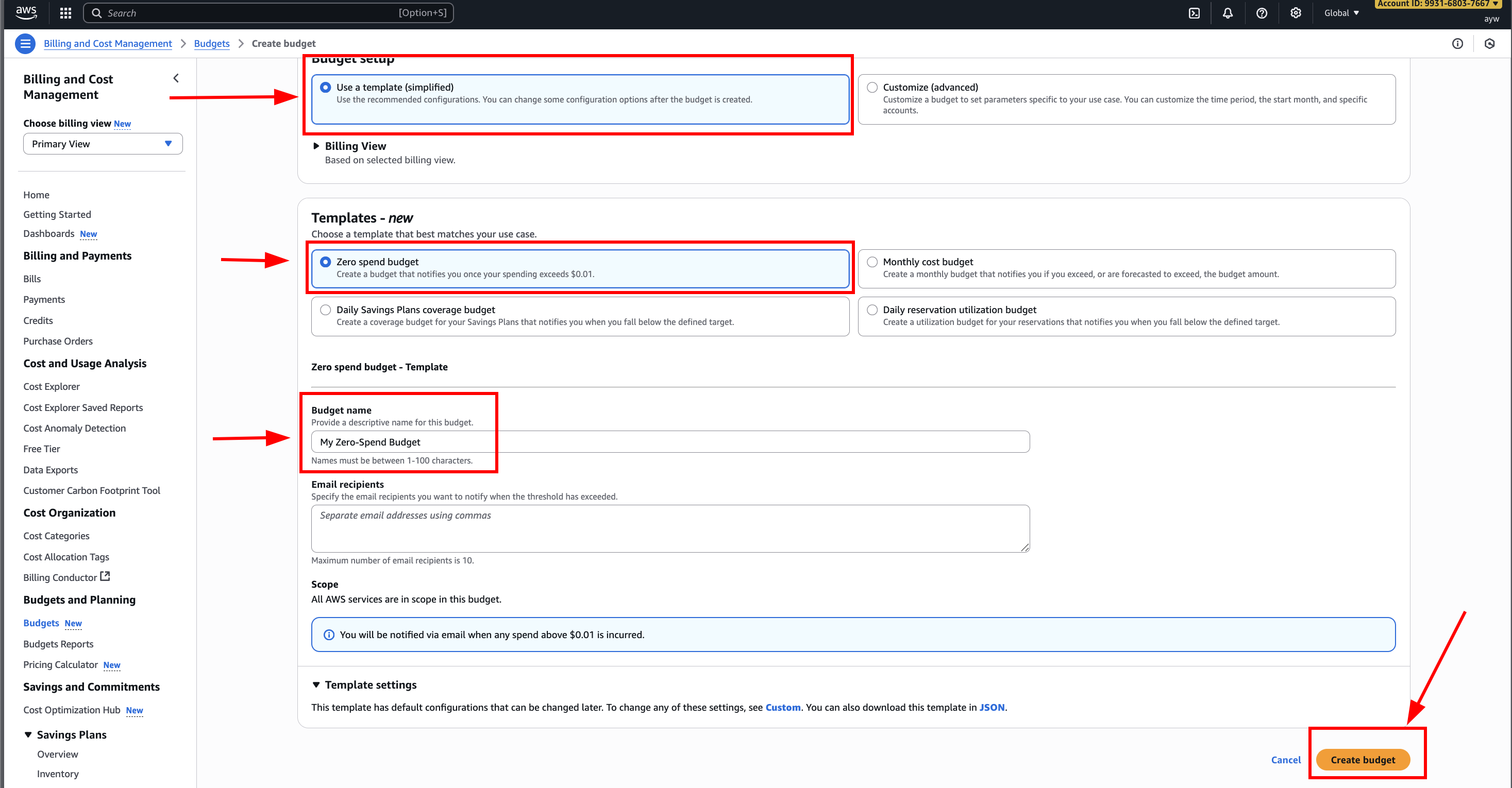This screenshot has width=1512, height=788.
Task: Collapse the Billing sidebar with chevron
Action: [x=176, y=78]
